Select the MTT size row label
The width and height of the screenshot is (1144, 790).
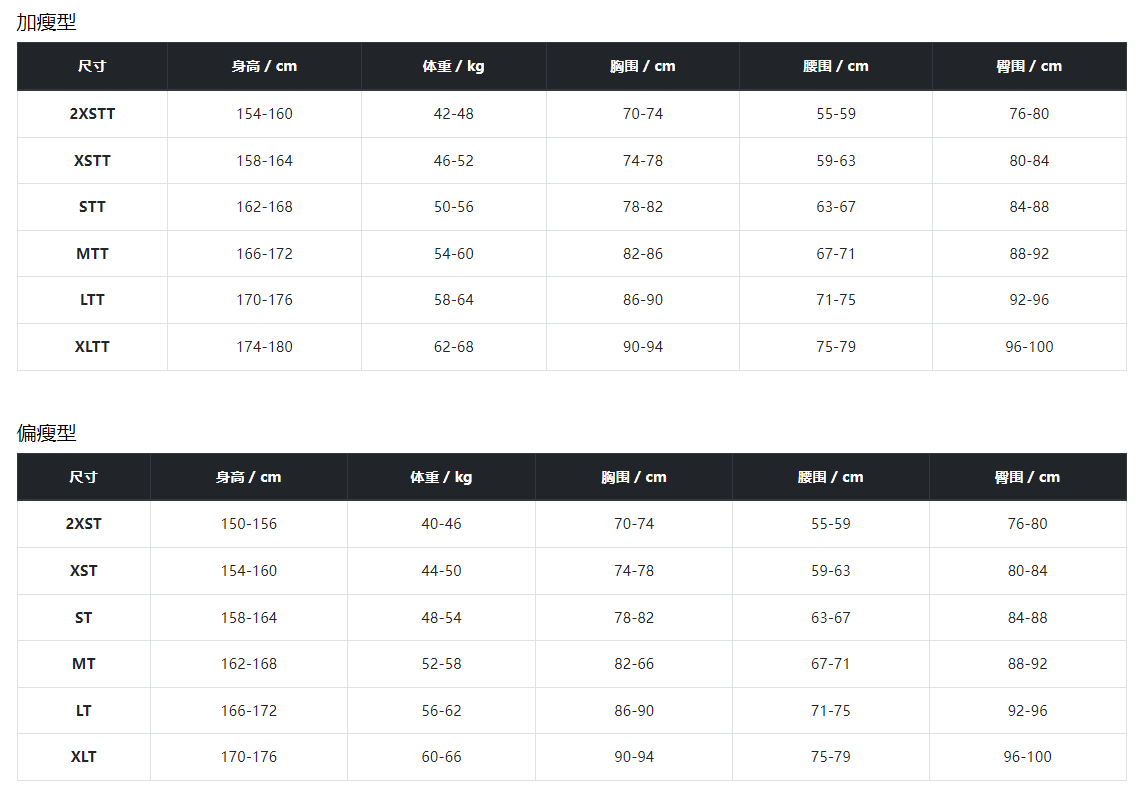tap(92, 254)
